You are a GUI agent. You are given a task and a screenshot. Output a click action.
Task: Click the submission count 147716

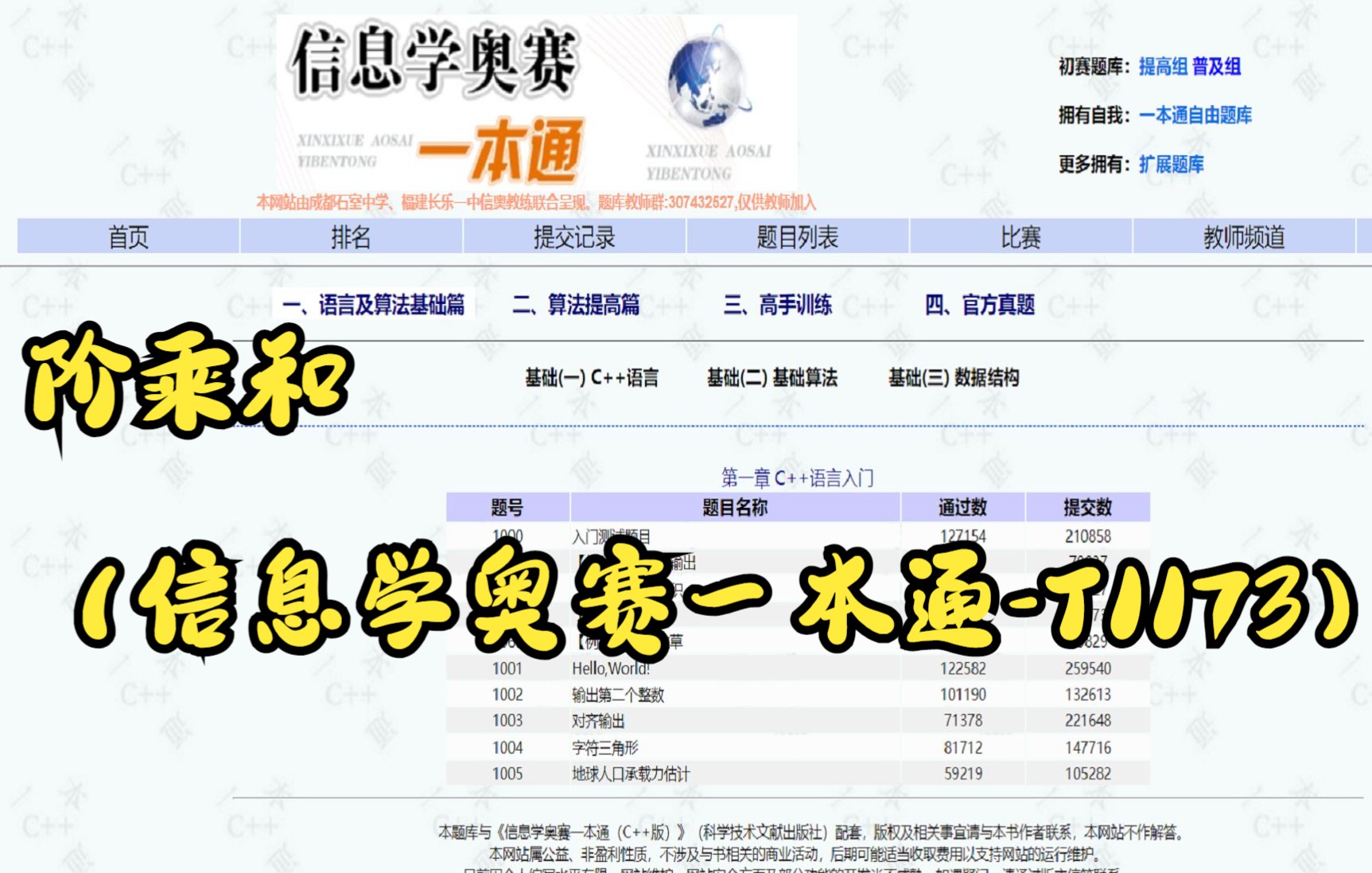coord(1088,748)
